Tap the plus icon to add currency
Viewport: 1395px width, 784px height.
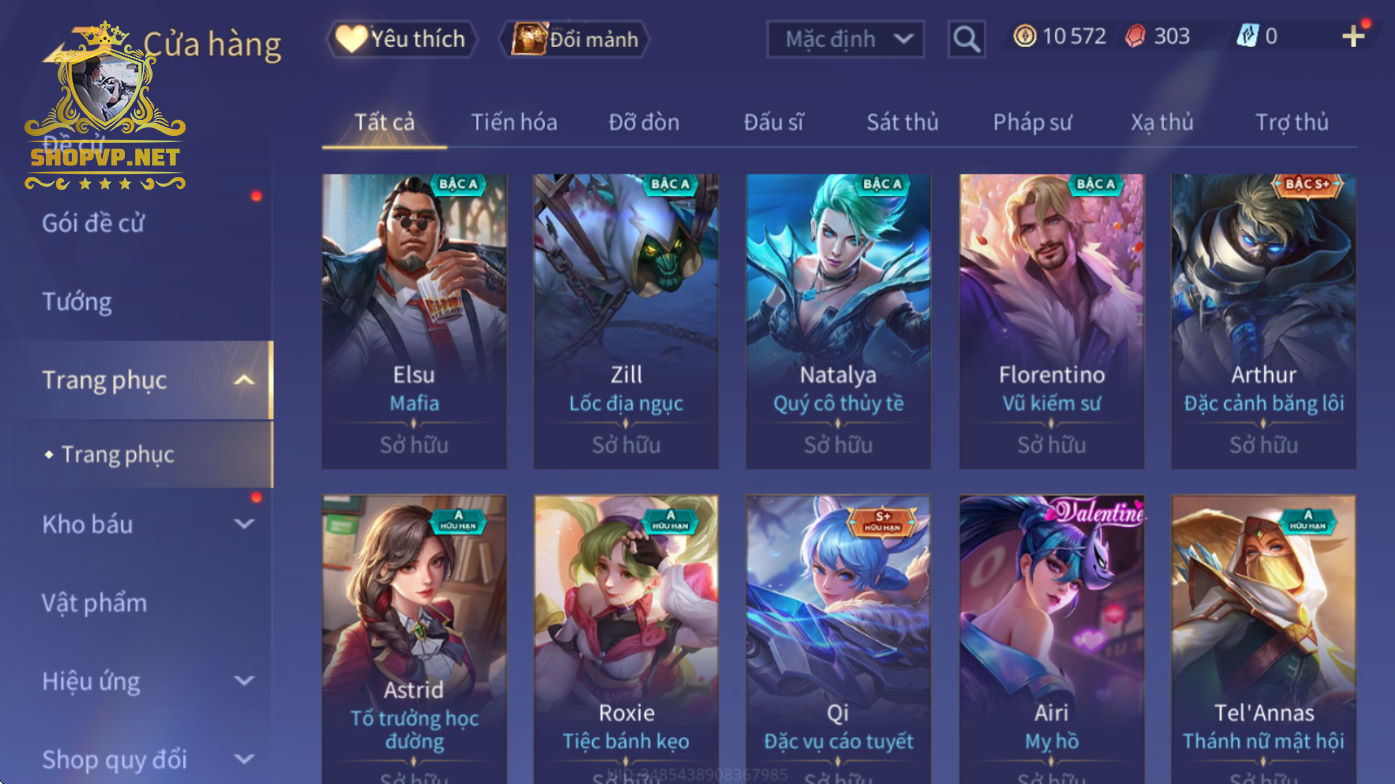point(1353,37)
